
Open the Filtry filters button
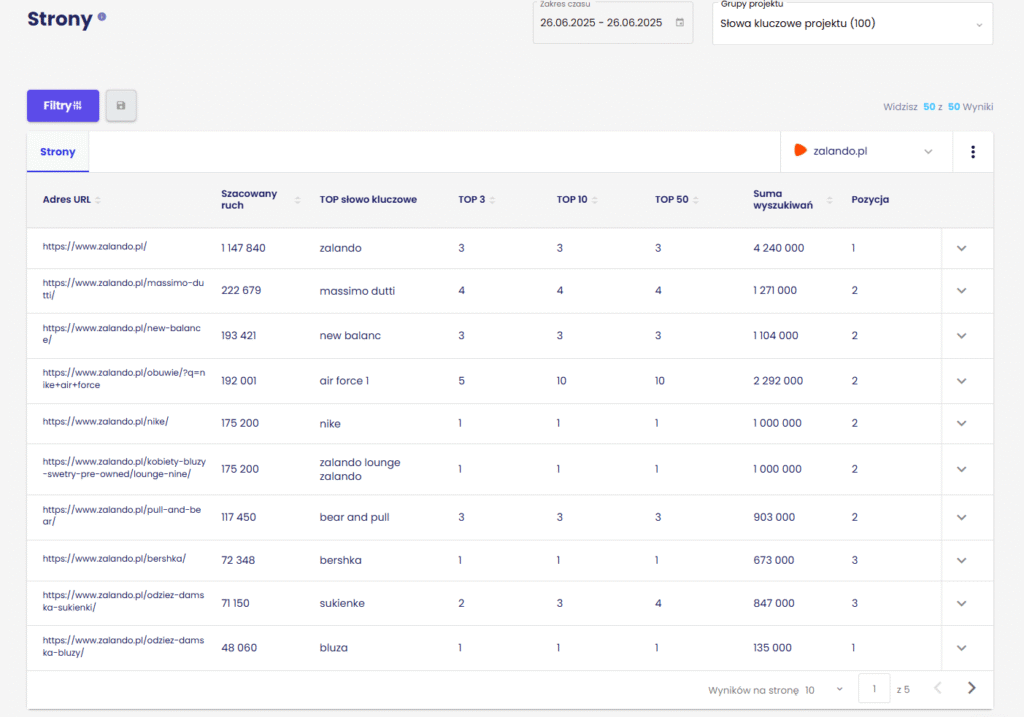tap(63, 106)
